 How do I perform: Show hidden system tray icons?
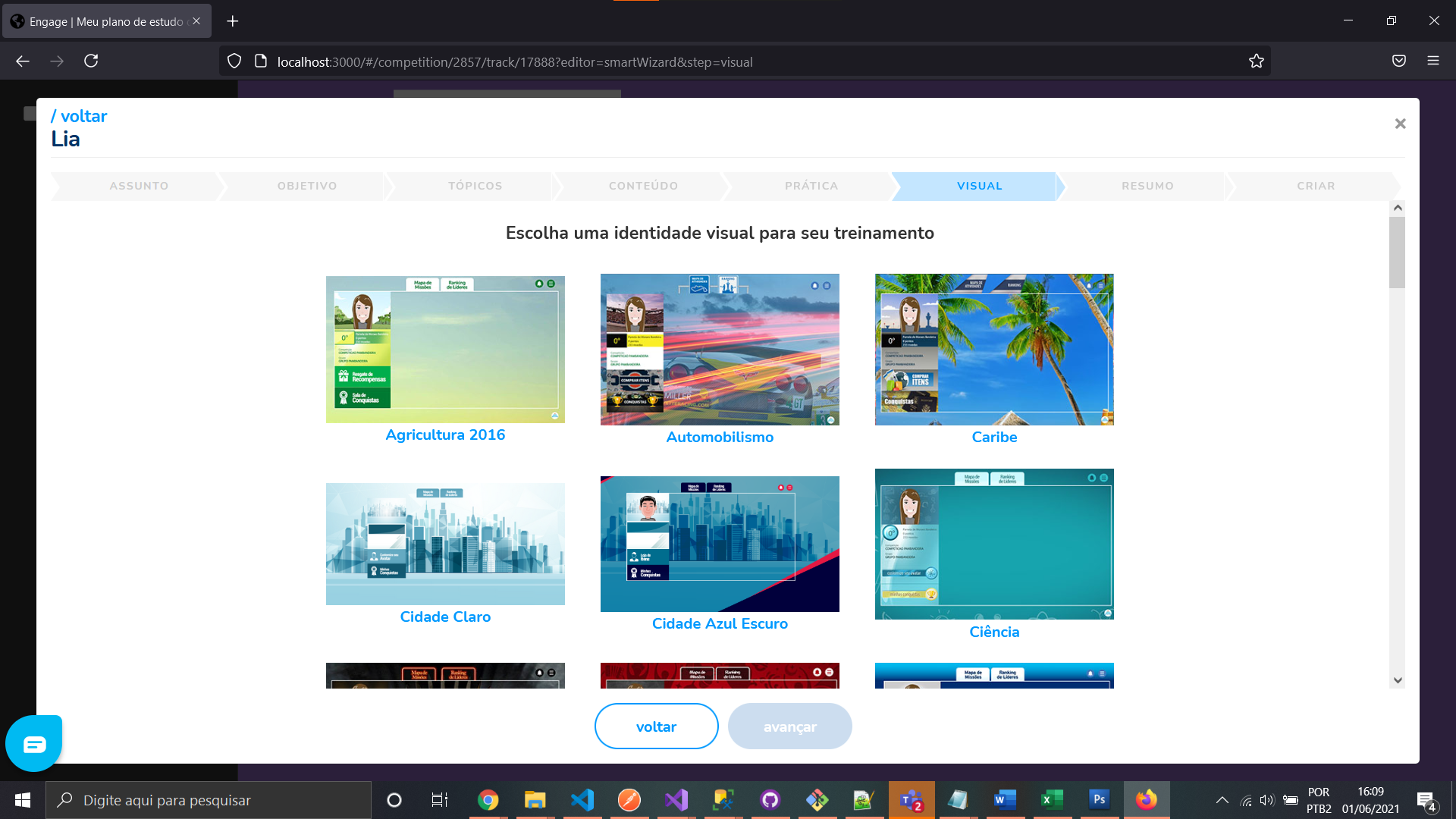(x=1222, y=800)
